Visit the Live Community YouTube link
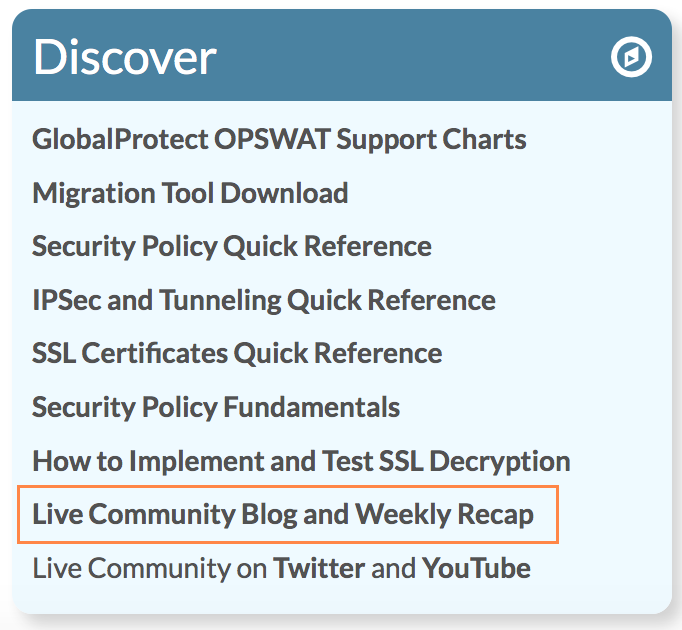 tap(476, 568)
